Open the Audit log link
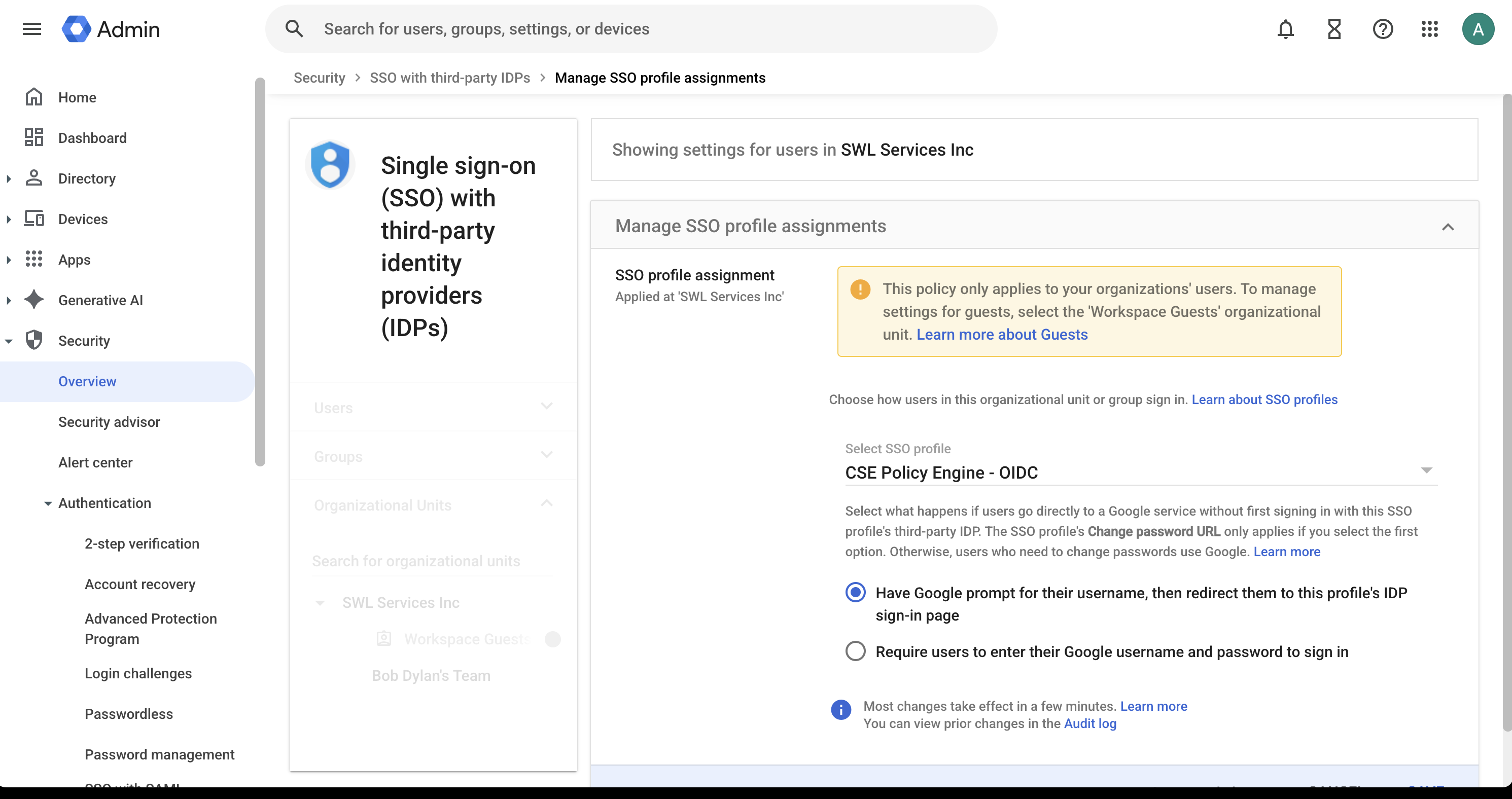This screenshot has width=1512, height=799. point(1090,723)
